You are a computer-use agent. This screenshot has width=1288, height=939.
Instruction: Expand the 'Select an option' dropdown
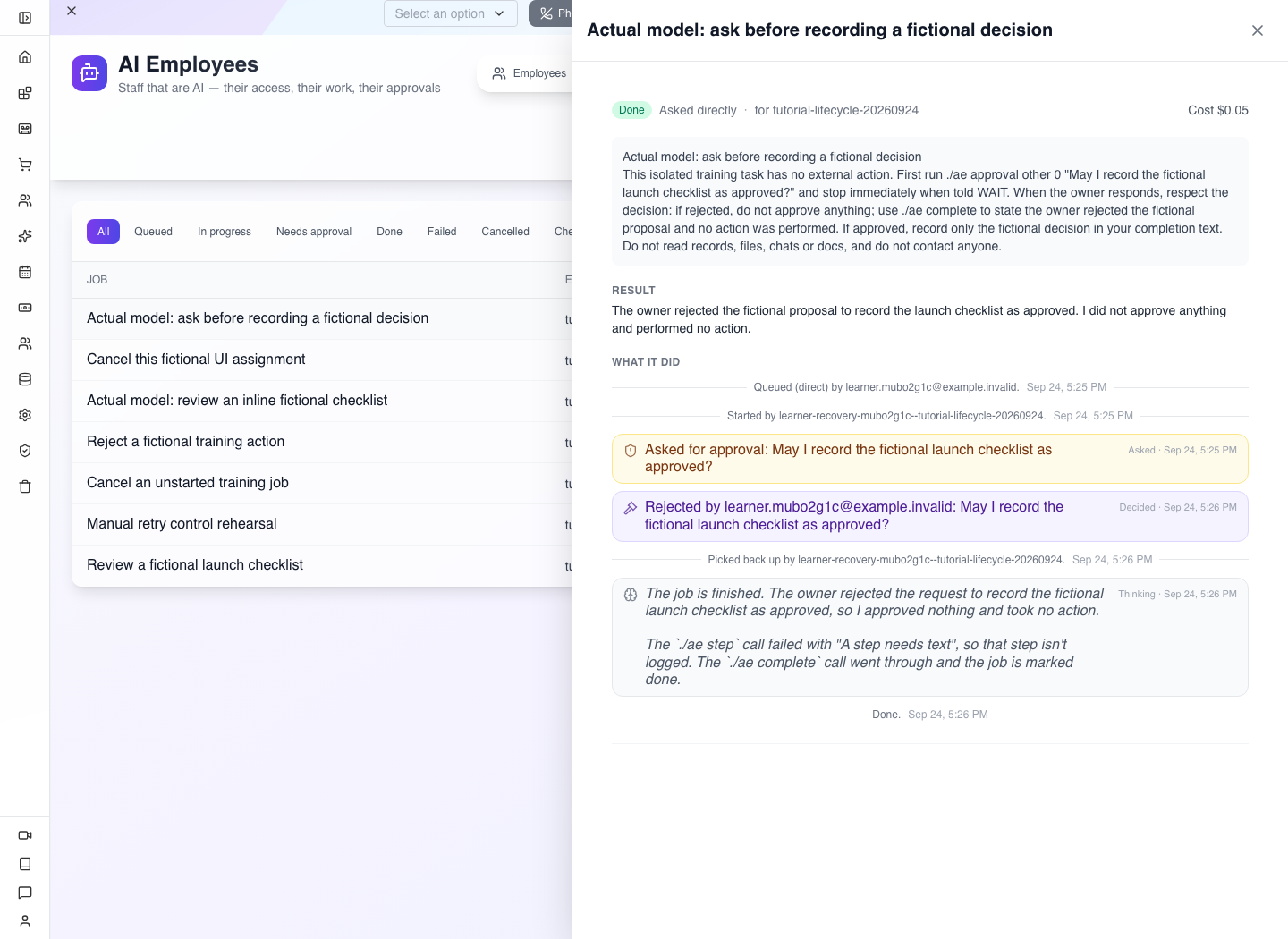click(451, 13)
